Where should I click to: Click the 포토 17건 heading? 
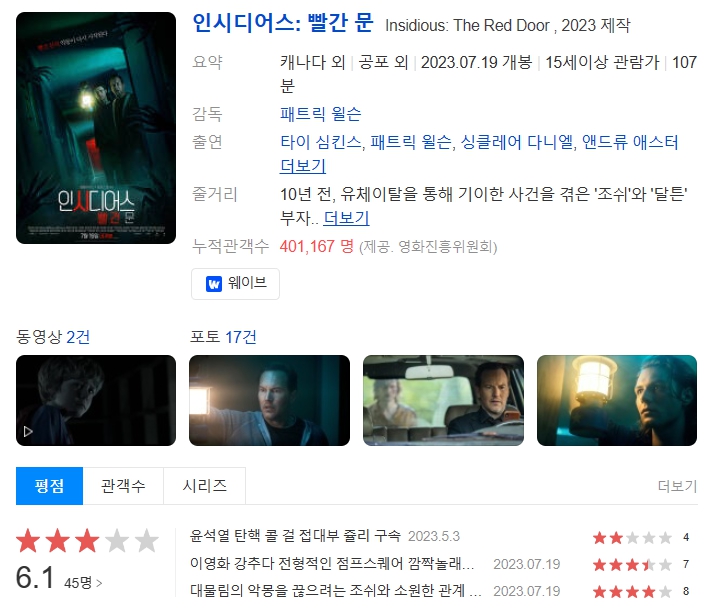(223, 337)
